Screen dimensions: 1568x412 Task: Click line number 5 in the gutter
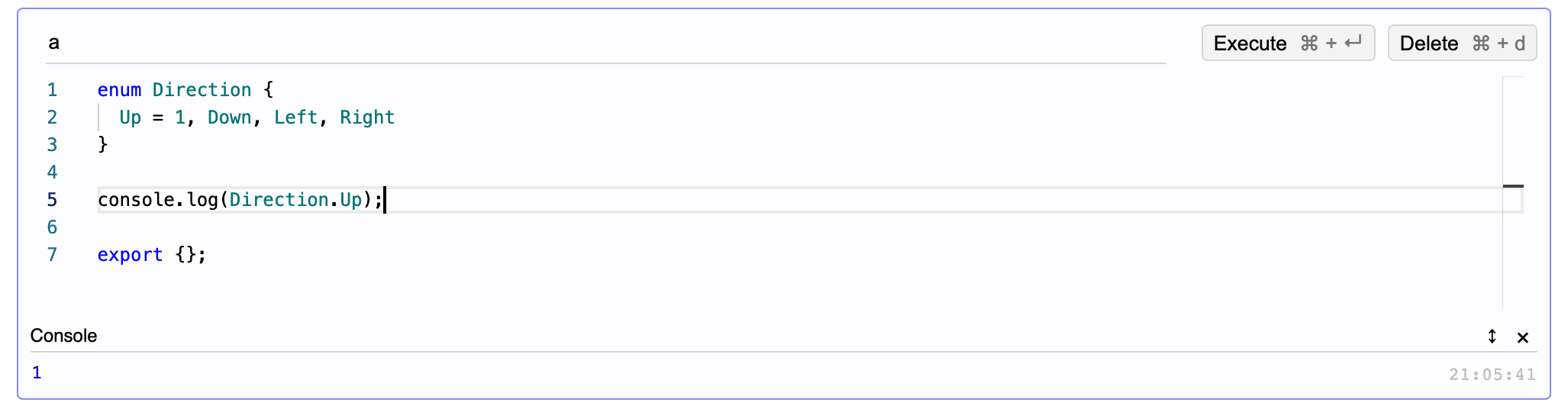pyautogui.click(x=52, y=200)
